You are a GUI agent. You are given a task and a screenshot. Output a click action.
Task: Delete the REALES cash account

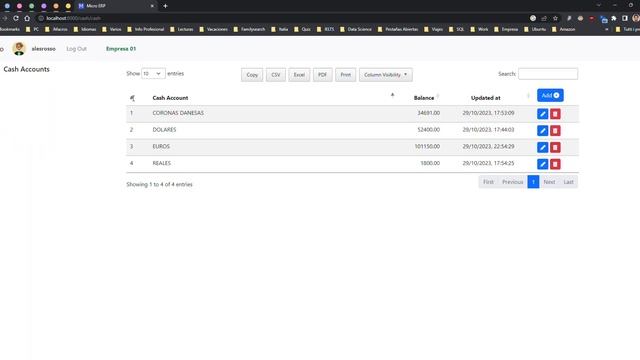555,164
